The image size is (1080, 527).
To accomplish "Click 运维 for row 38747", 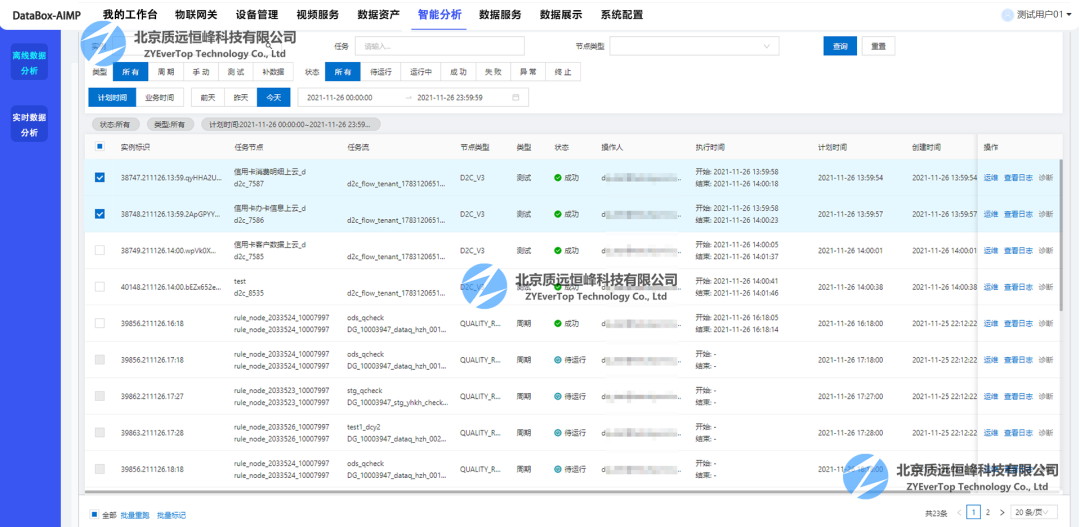I will [990, 178].
